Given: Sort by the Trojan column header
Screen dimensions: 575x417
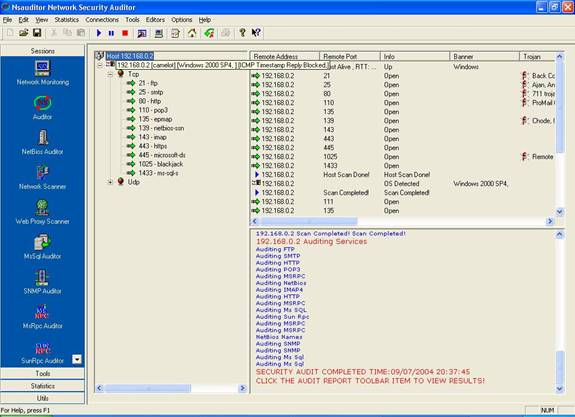Looking at the screenshot, I should (x=537, y=56).
